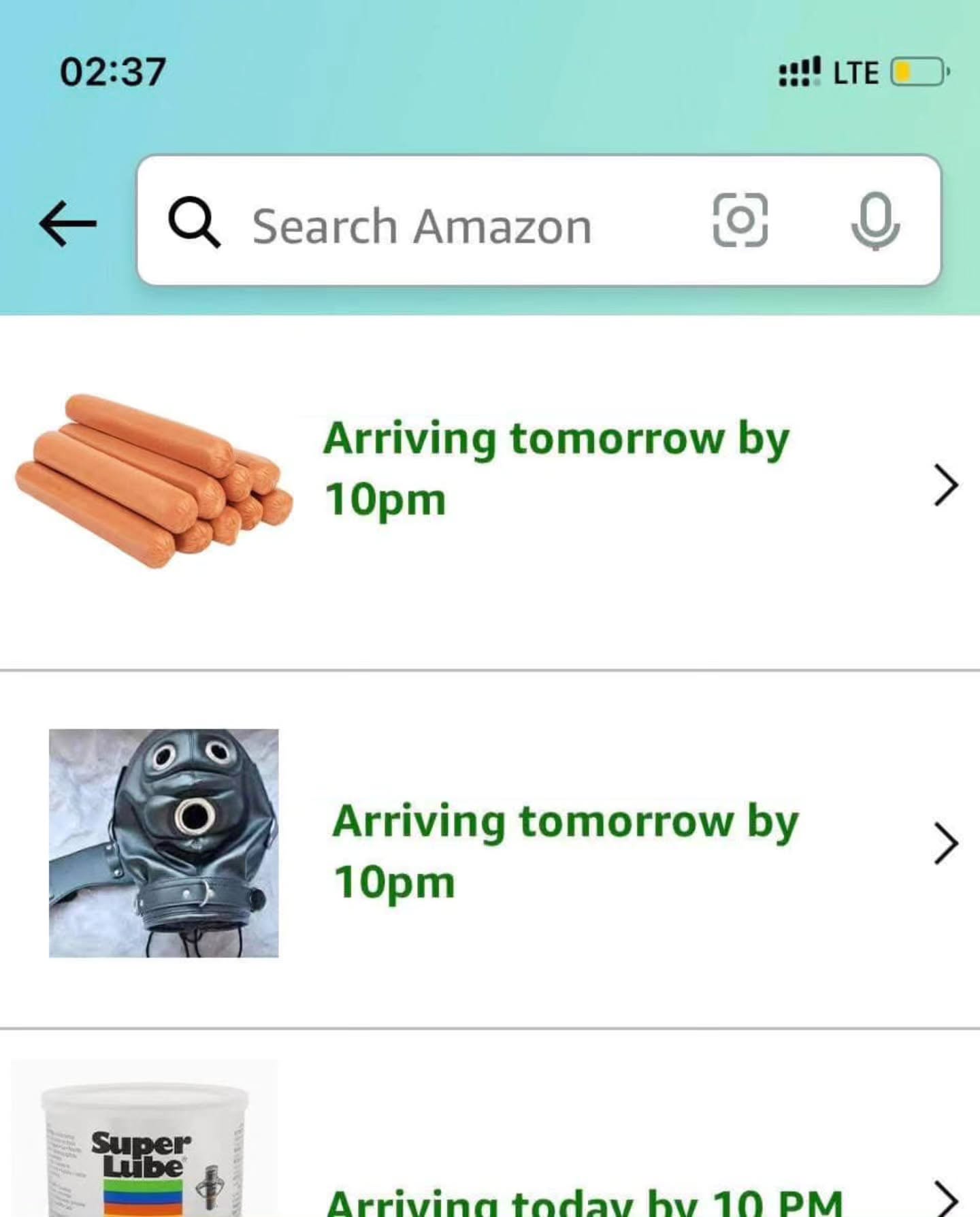This screenshot has width=980, height=1217.
Task: Click mask order "Arriving tomorrow by 10pm" text
Action: 565,851
